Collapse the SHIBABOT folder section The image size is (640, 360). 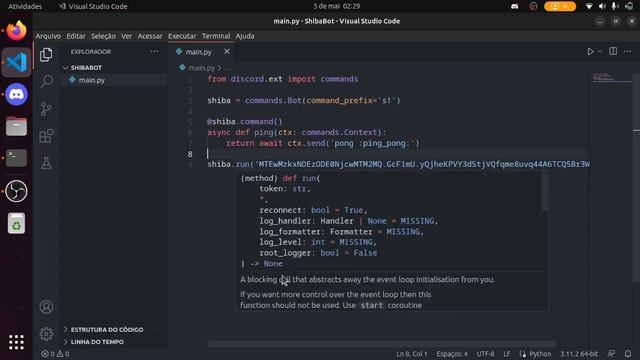coord(86,67)
